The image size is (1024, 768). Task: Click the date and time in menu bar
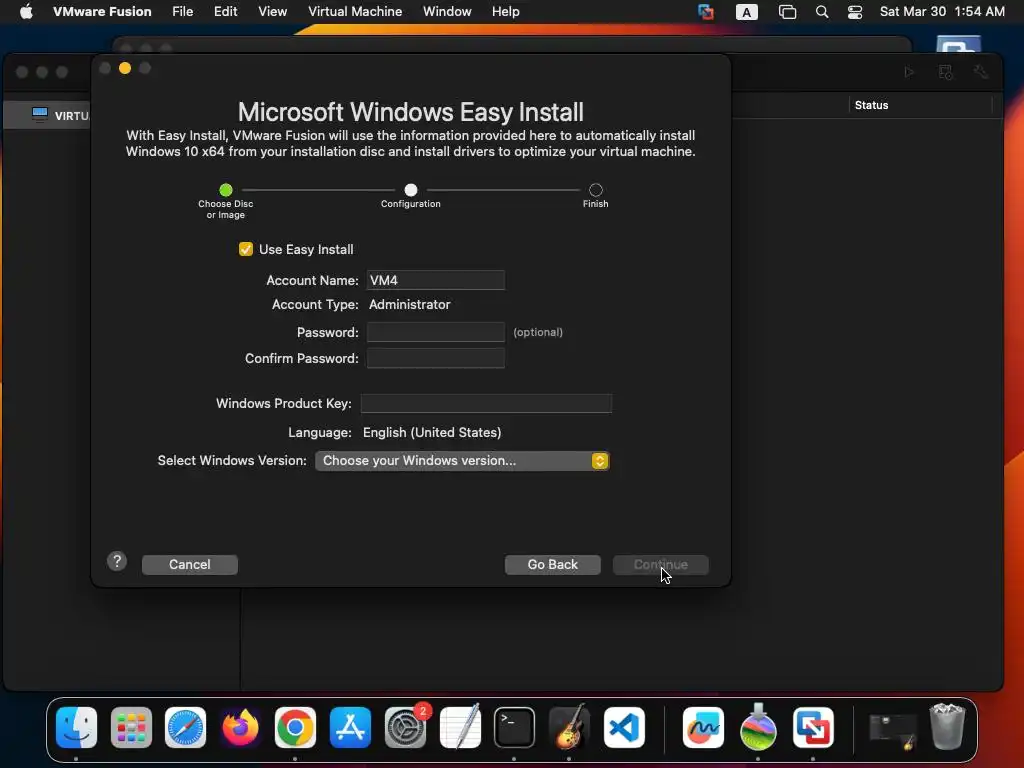click(x=942, y=12)
